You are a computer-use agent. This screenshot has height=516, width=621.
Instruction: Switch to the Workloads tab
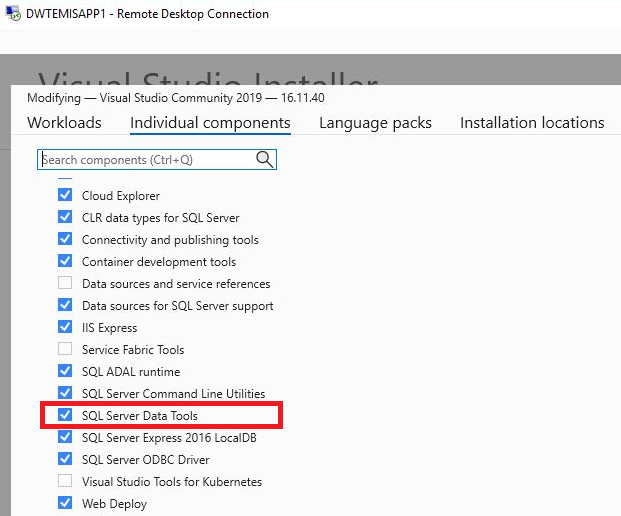64,123
